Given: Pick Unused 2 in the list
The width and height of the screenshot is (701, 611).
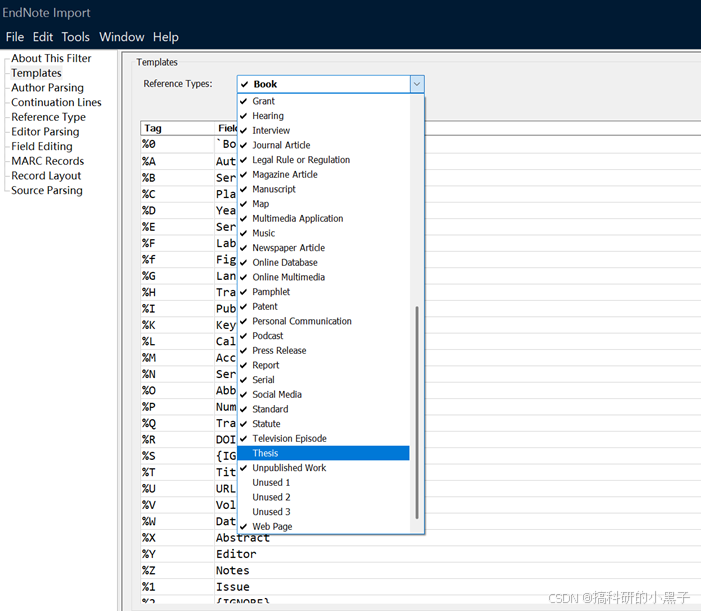Looking at the screenshot, I should [323, 497].
